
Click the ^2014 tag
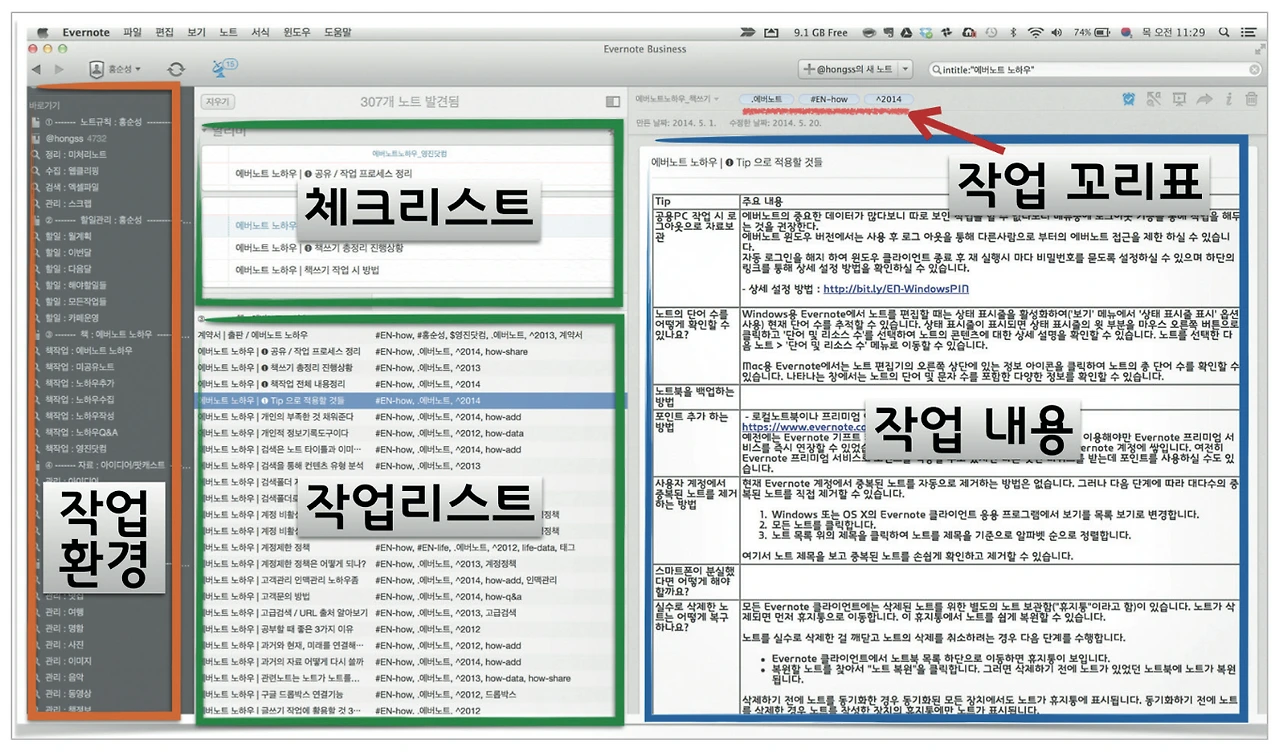[x=888, y=99]
